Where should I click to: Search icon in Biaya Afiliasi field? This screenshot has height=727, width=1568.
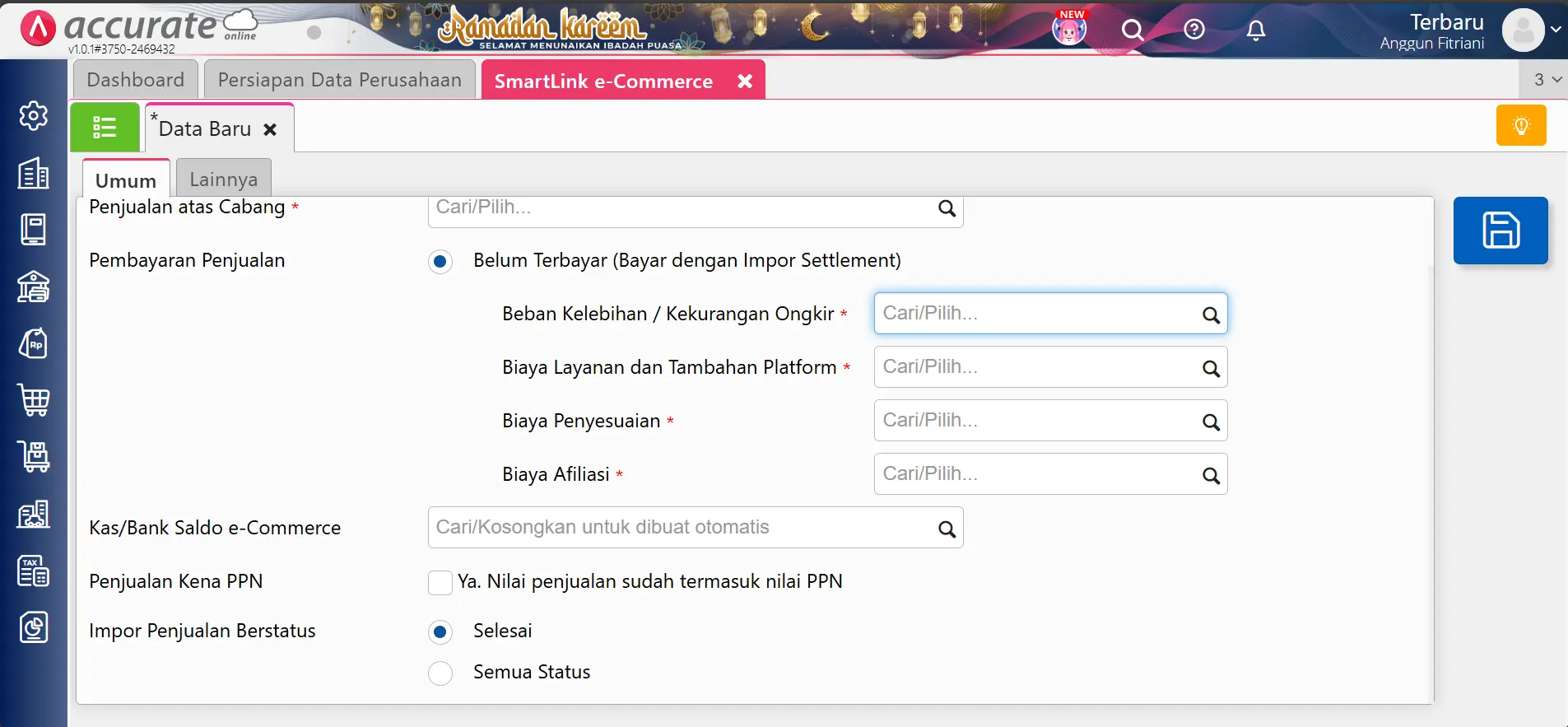[1211, 475]
